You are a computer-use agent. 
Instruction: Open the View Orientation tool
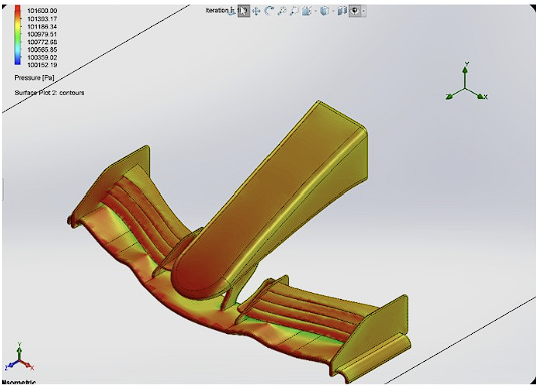[x=306, y=11]
